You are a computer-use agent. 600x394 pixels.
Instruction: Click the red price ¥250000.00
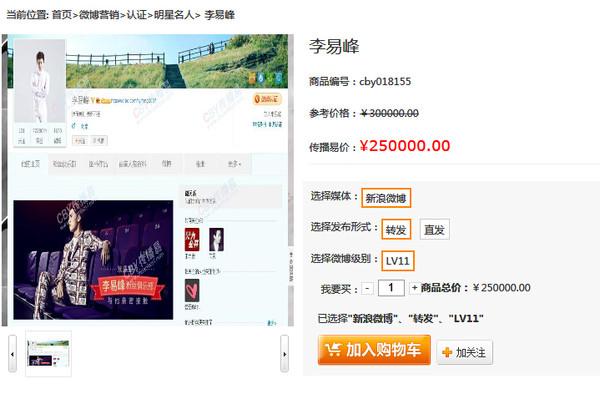pos(405,146)
